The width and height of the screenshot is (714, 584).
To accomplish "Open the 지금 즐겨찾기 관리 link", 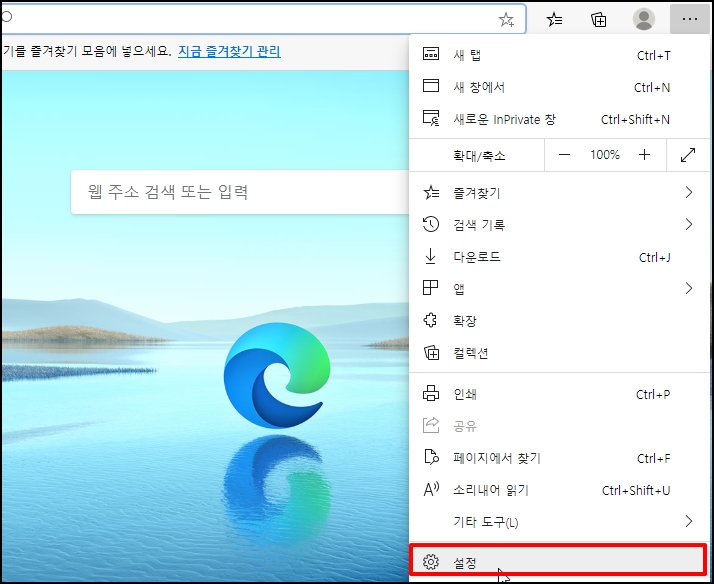I will (x=229, y=51).
